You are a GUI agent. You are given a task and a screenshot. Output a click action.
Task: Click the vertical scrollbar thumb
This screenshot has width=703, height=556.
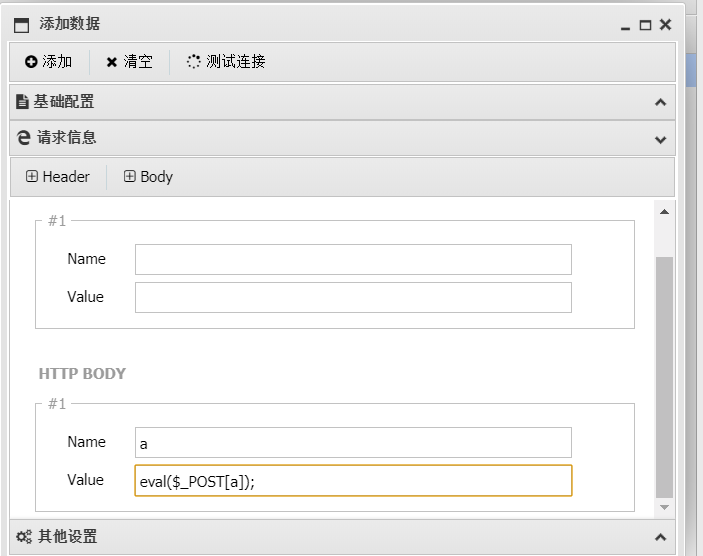(x=664, y=377)
